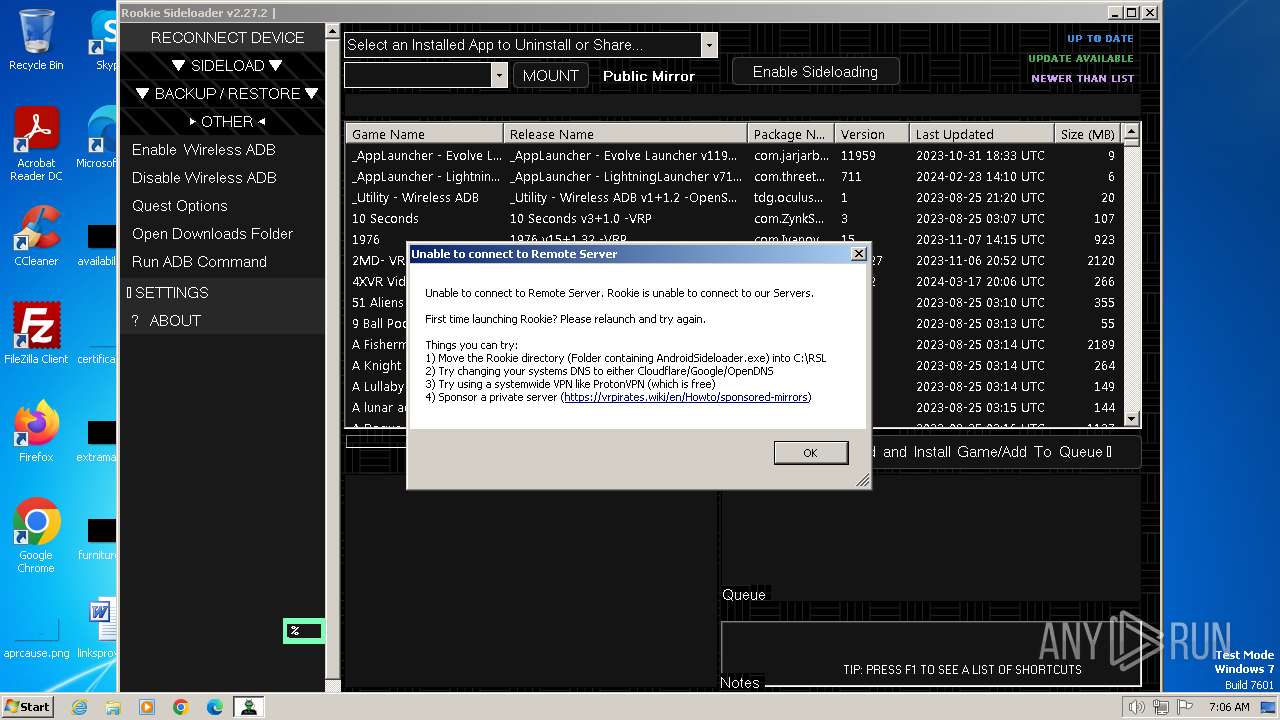Select the _Utility - Wireless ADB row

733,198
